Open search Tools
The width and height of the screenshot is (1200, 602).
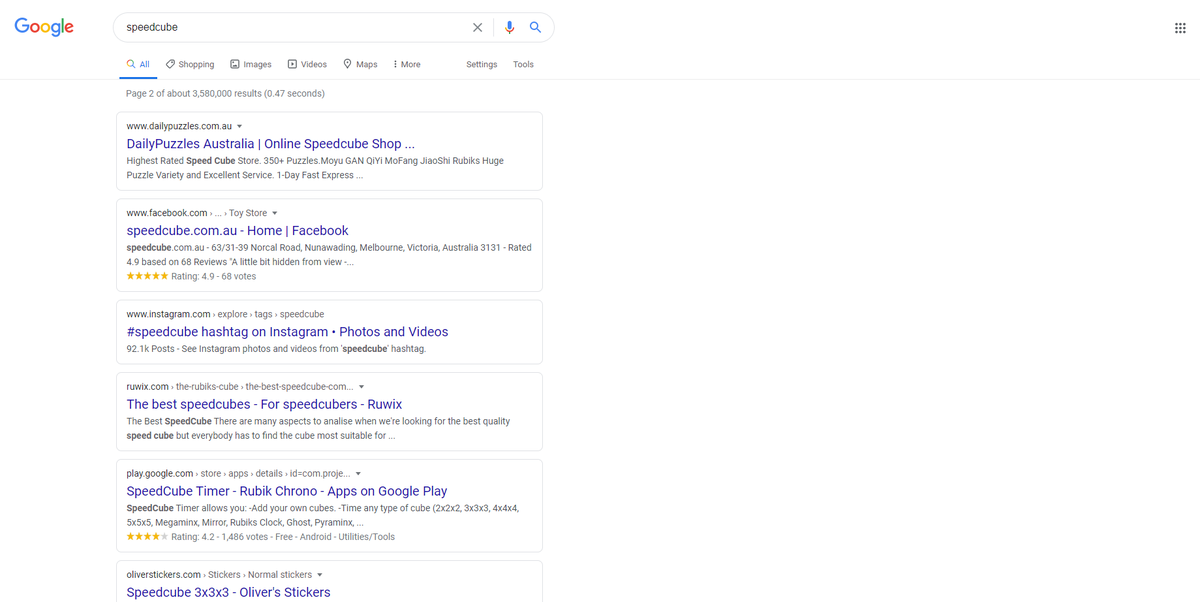pos(523,64)
